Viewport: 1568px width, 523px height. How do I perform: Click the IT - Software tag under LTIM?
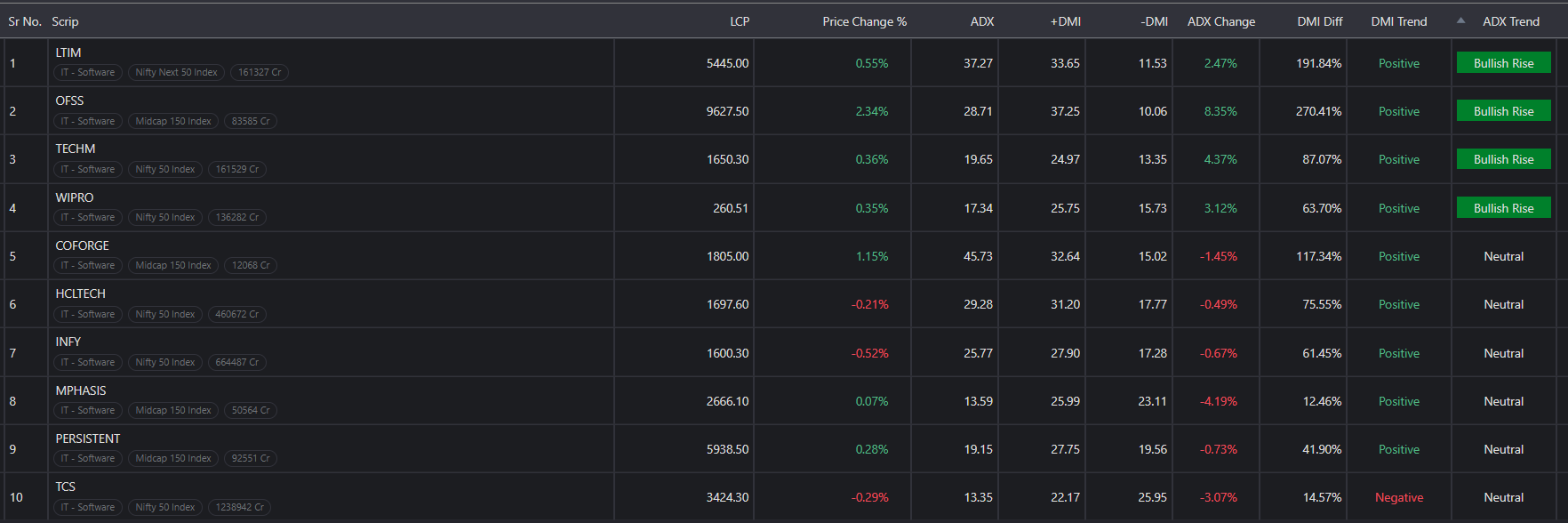pos(88,72)
